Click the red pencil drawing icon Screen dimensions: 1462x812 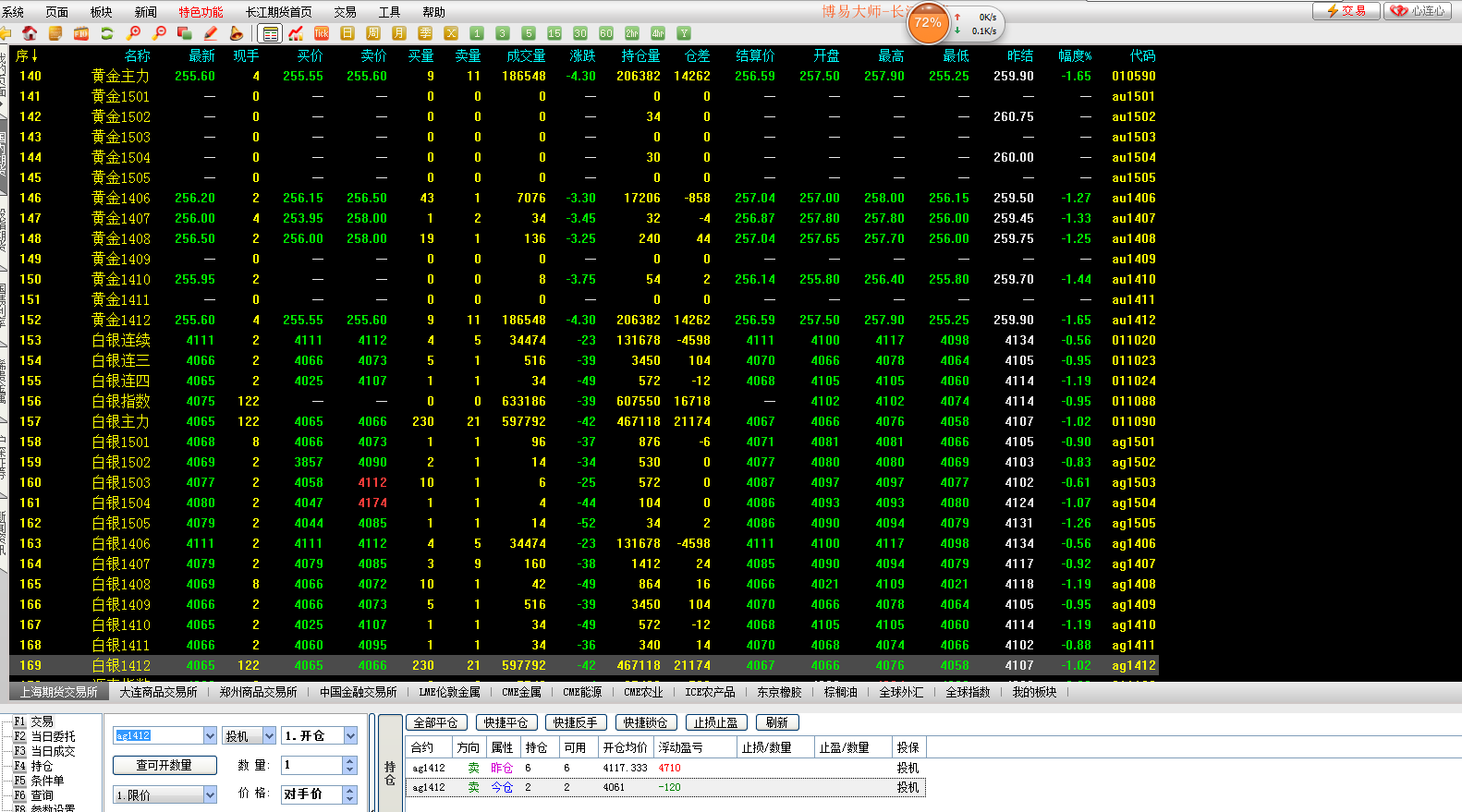tap(211, 33)
